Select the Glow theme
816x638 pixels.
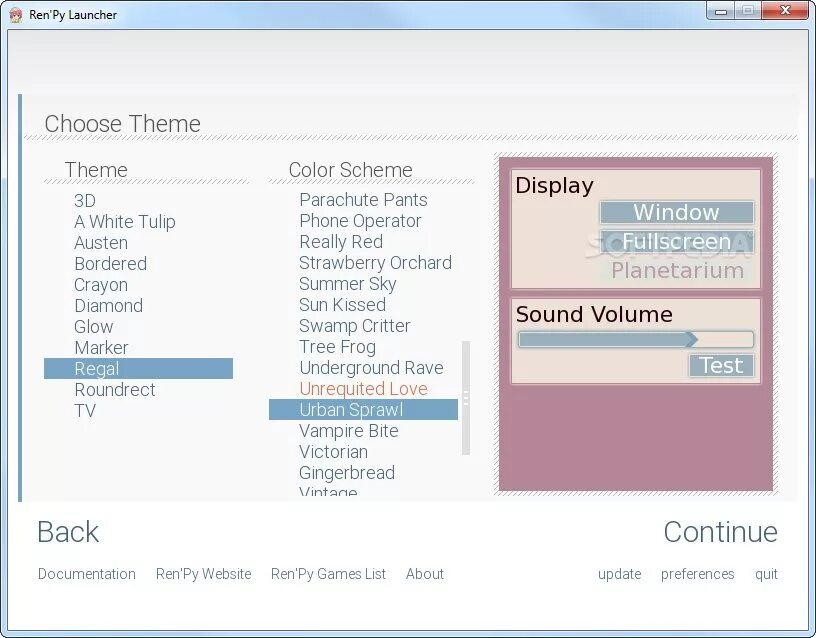(94, 327)
